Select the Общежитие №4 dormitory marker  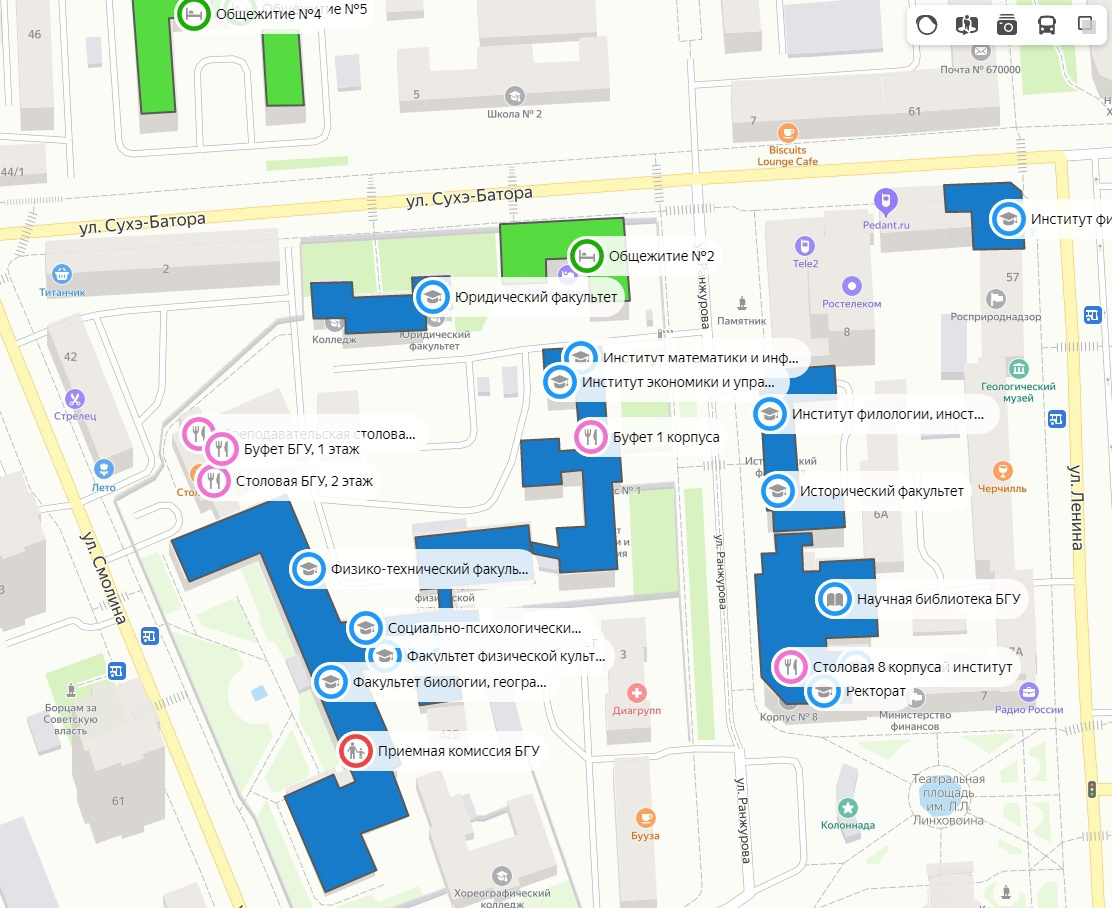(x=194, y=15)
